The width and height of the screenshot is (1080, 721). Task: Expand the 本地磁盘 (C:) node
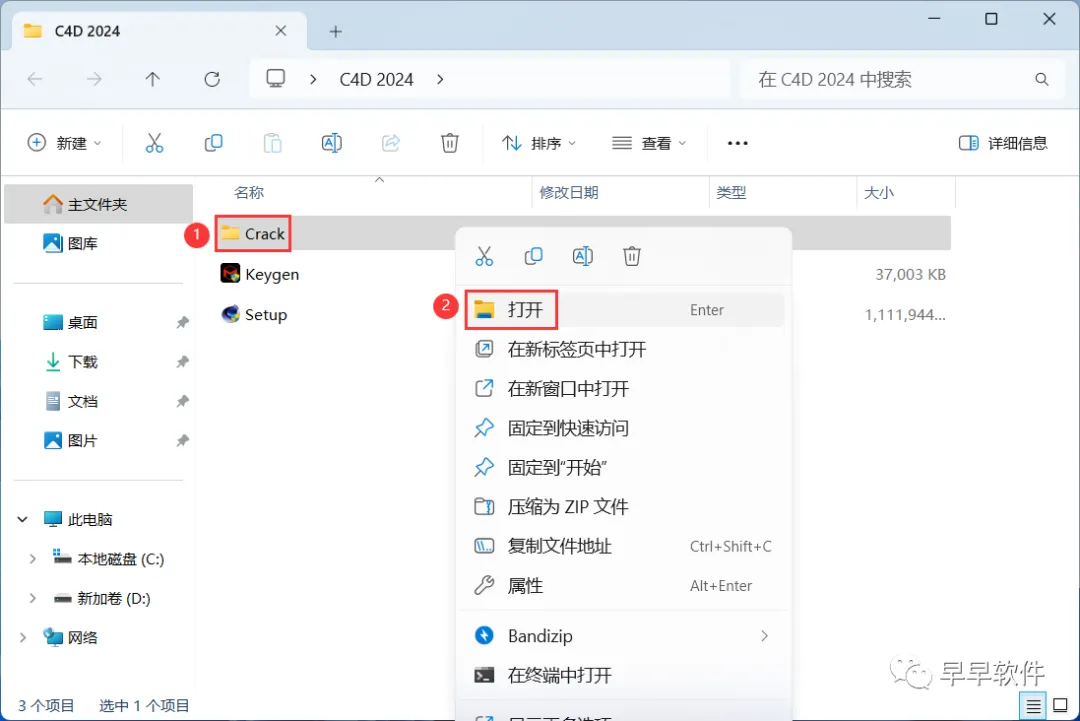coord(32,559)
